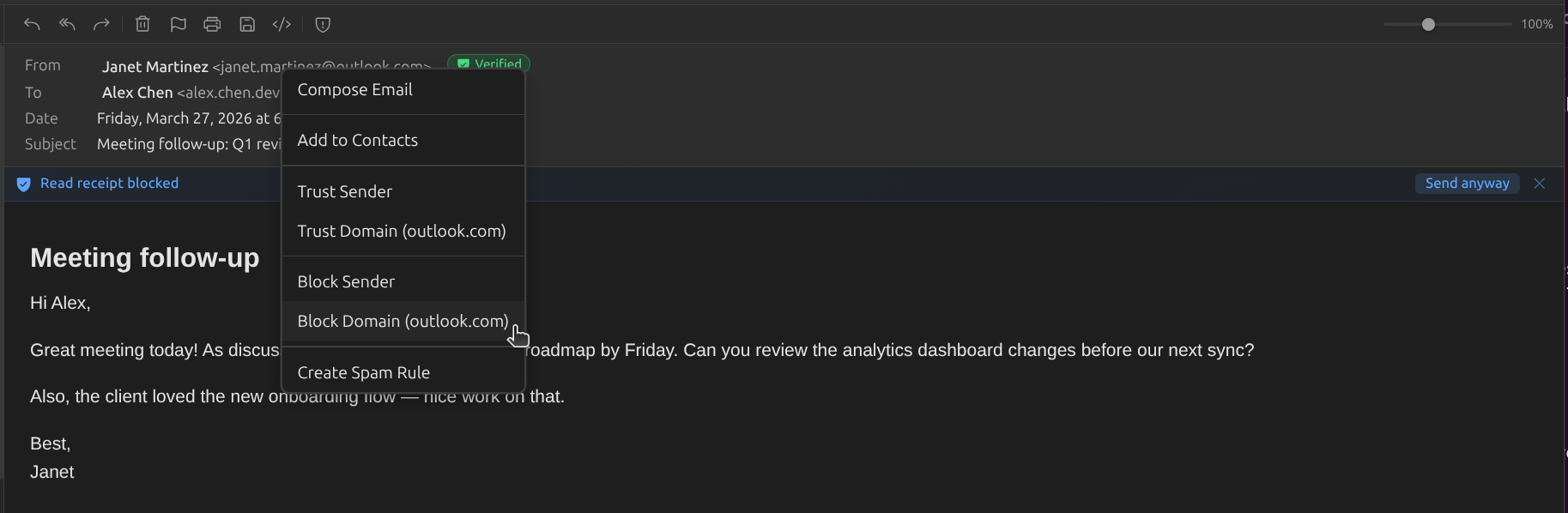1568x513 pixels.
Task: Select Trust Domain (outlook.com)
Action: 401,232
